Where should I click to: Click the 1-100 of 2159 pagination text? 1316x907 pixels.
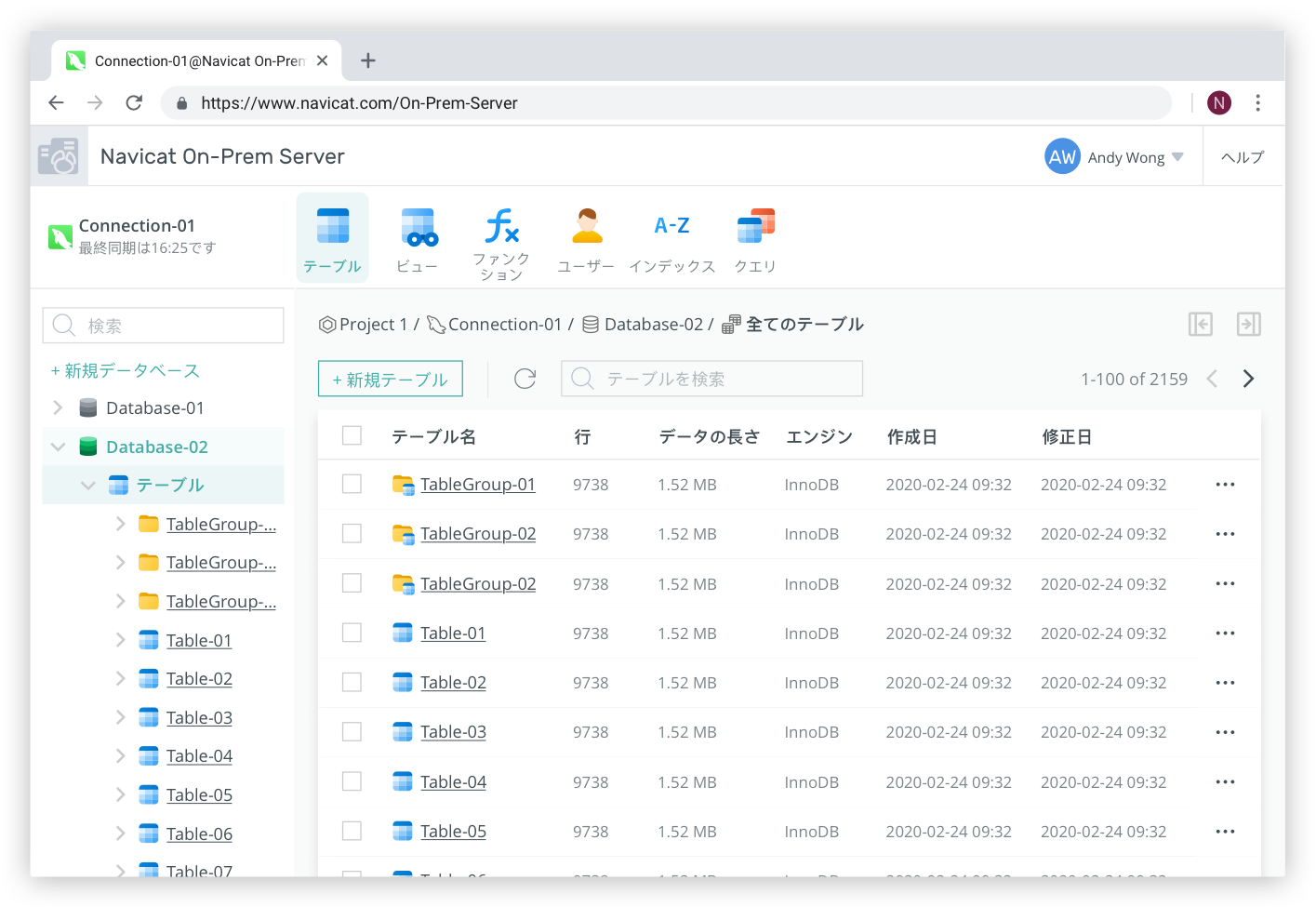click(1134, 379)
